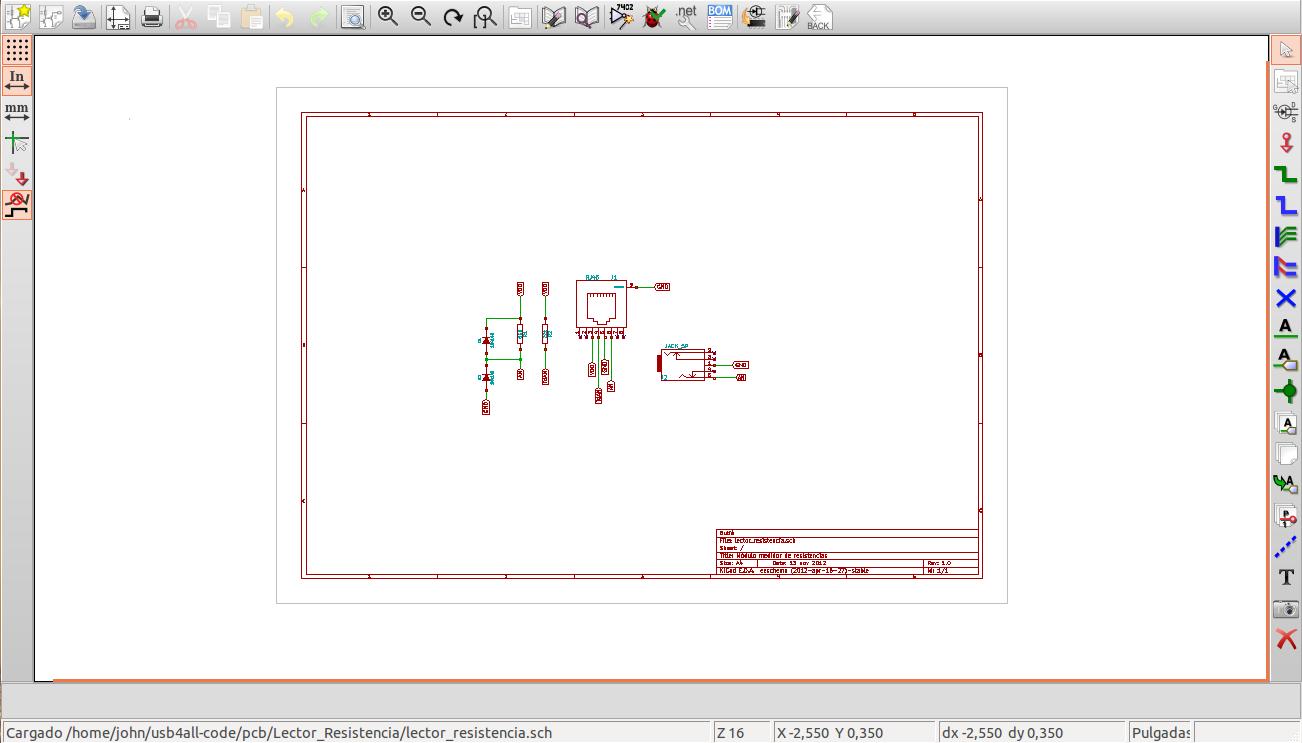
Task: Click the schematic title block
Action: tap(847, 552)
